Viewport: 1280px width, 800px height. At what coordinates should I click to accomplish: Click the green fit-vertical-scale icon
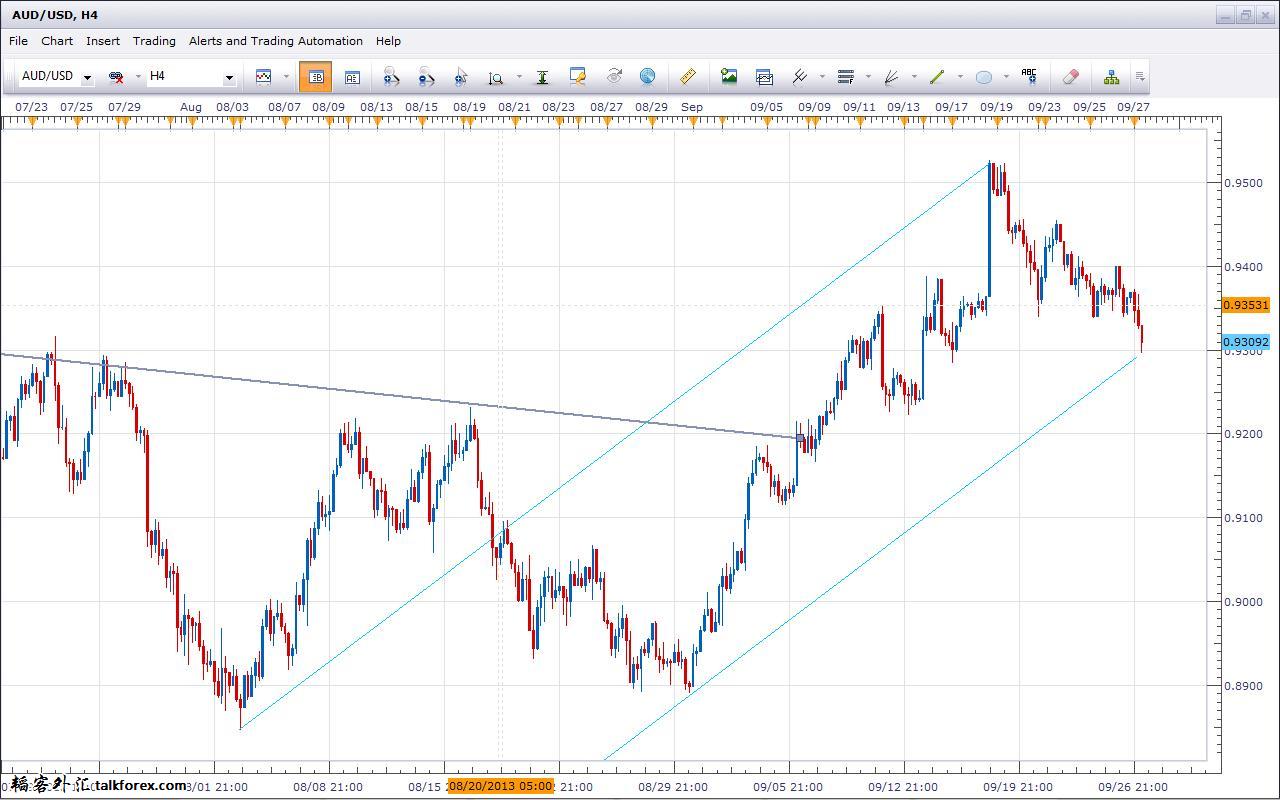tap(542, 77)
